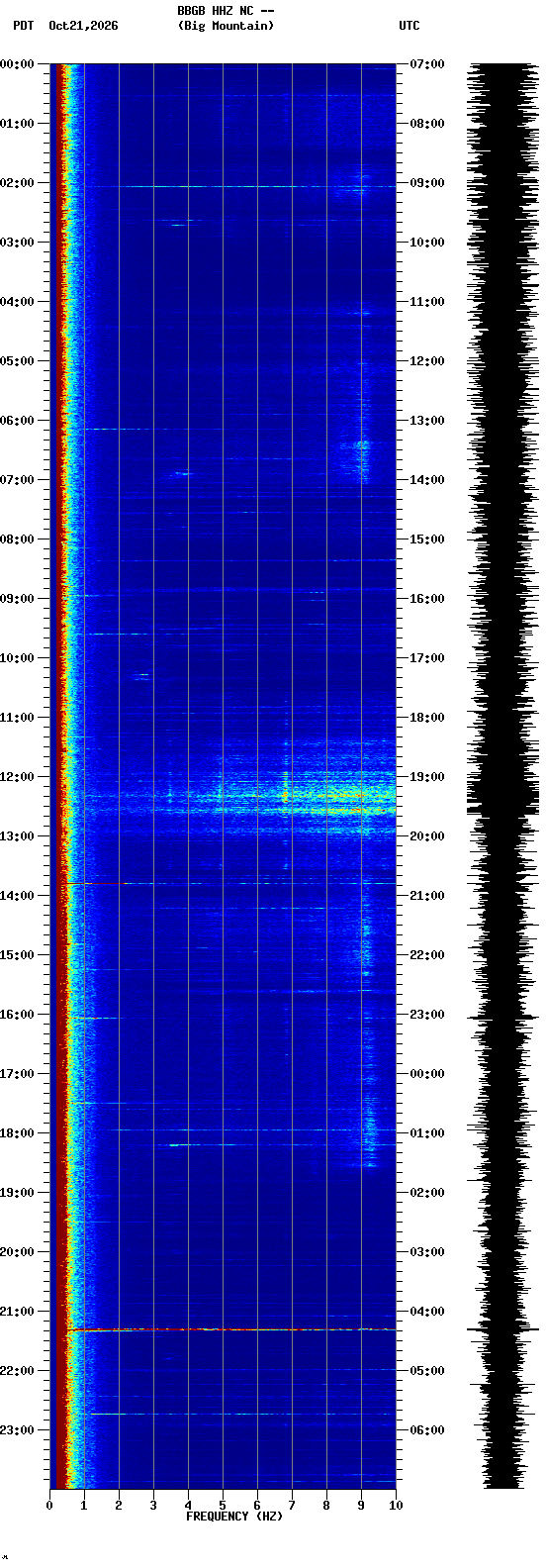Click the 00:00 UTC time label
This screenshot has width=546, height=1568.
(426, 1074)
